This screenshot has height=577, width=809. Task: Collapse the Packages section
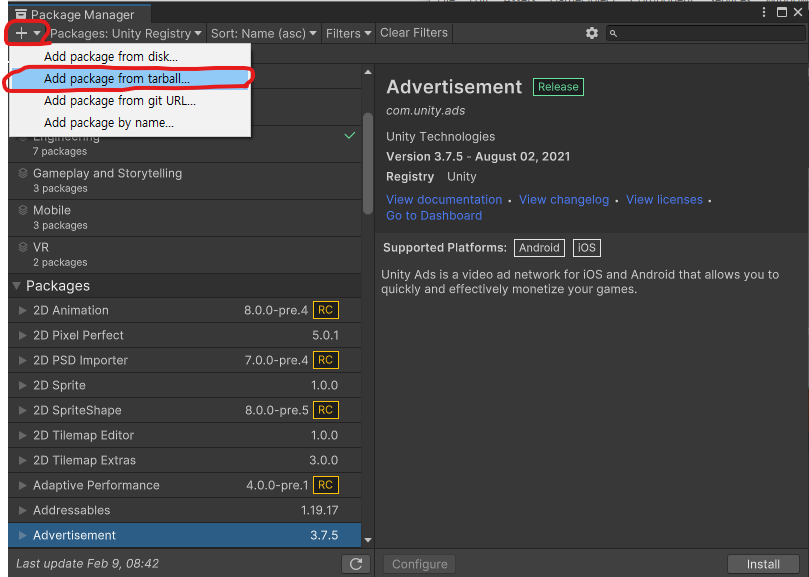(x=17, y=285)
